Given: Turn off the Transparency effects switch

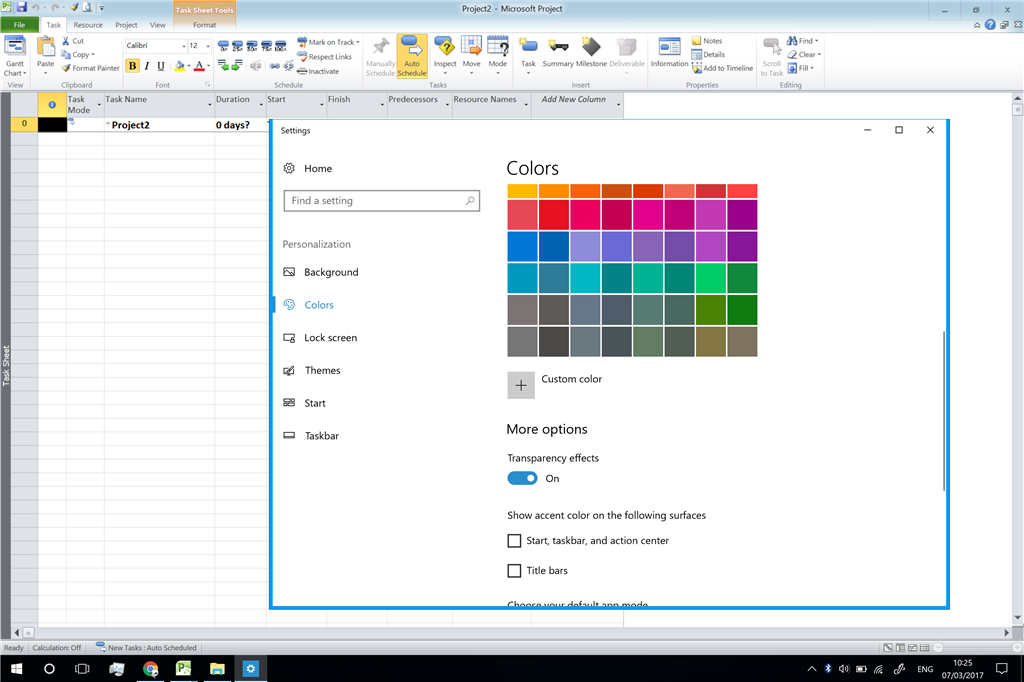Looking at the screenshot, I should point(522,478).
